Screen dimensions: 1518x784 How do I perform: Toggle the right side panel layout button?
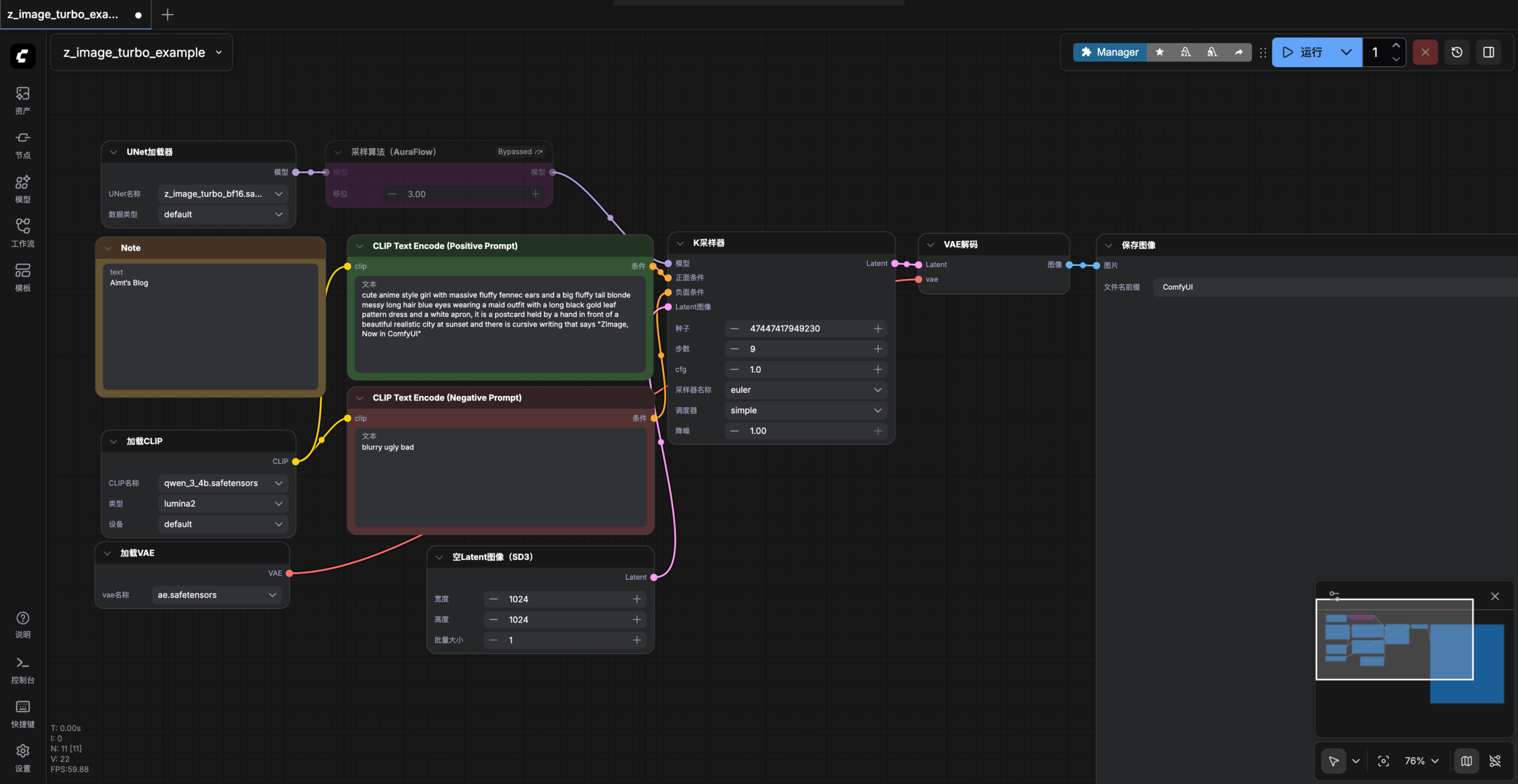[x=1488, y=52]
